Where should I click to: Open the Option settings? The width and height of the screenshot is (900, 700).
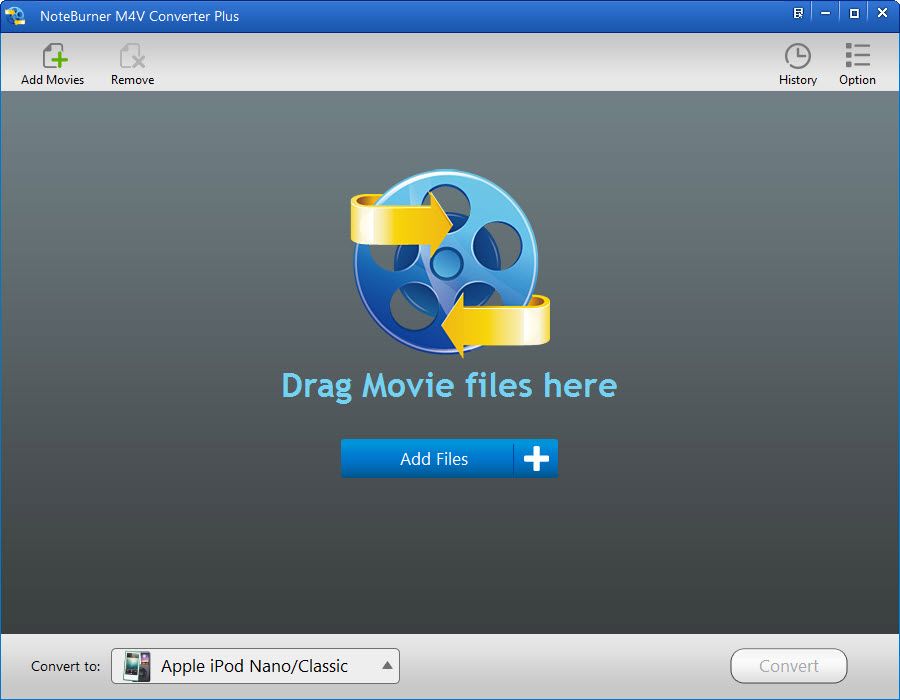857,63
